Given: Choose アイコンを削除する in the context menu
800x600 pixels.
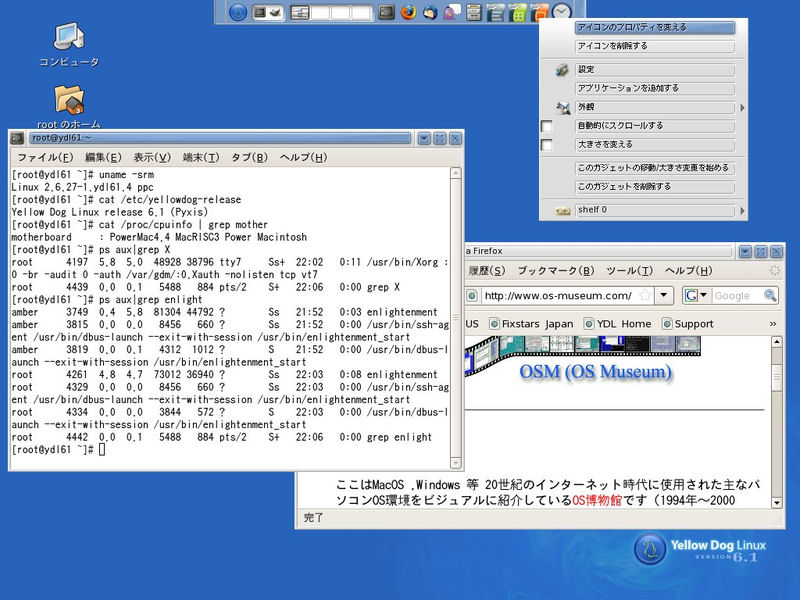Looking at the screenshot, I should click(655, 46).
